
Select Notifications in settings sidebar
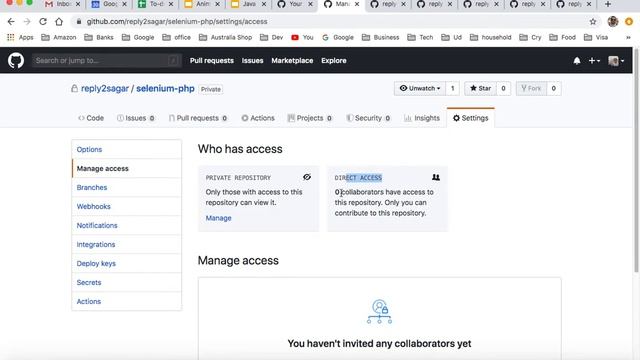(x=127, y=225)
